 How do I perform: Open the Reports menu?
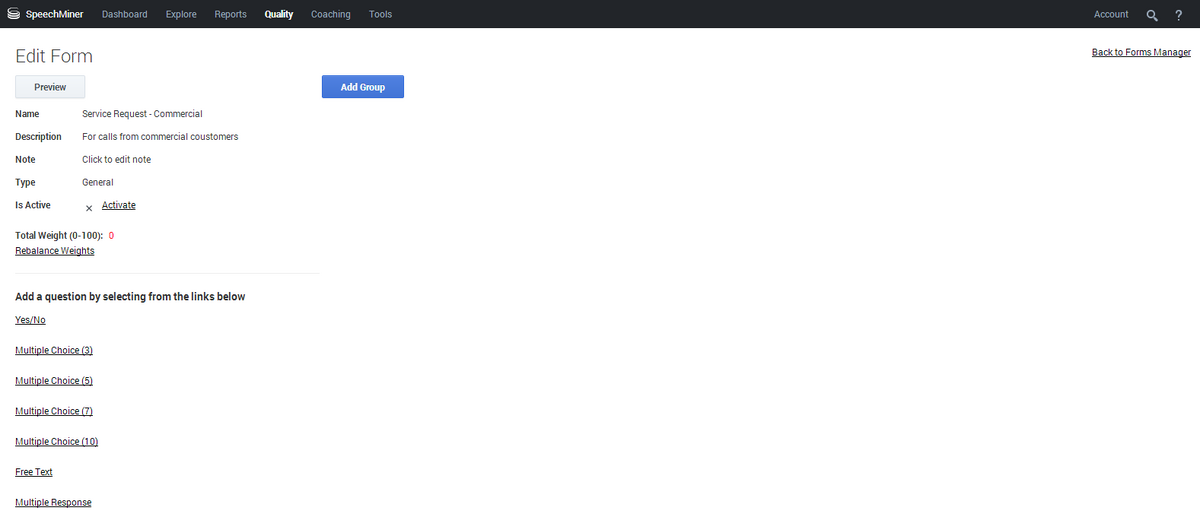coord(230,15)
